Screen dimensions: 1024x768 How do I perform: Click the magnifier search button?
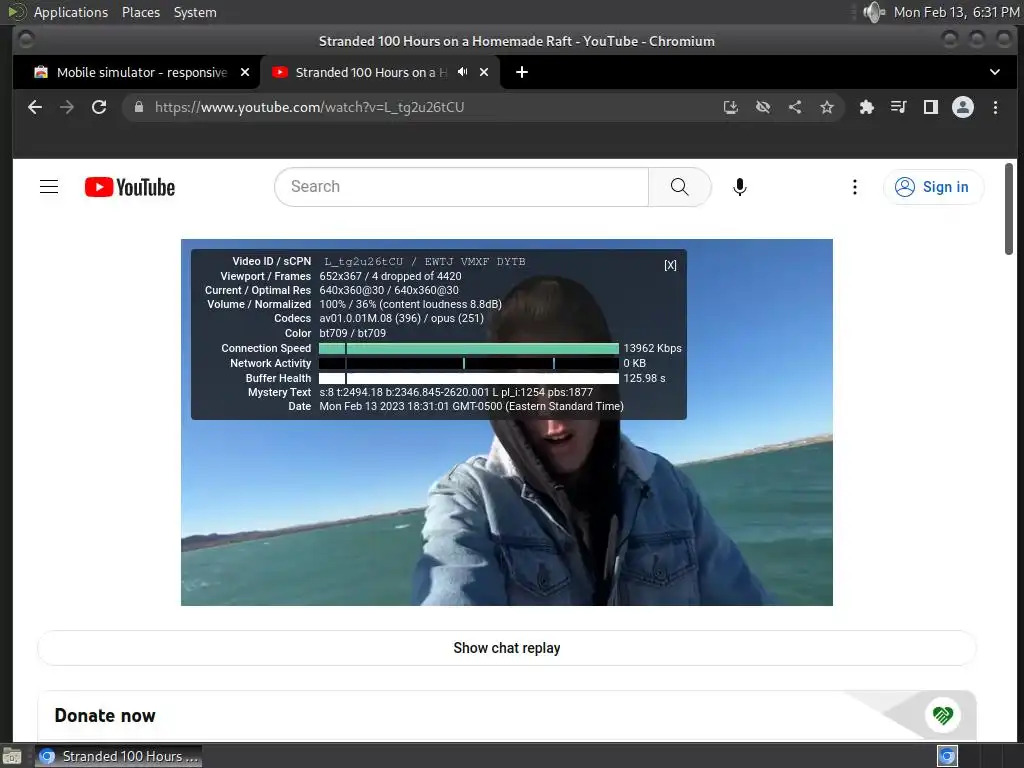click(679, 187)
